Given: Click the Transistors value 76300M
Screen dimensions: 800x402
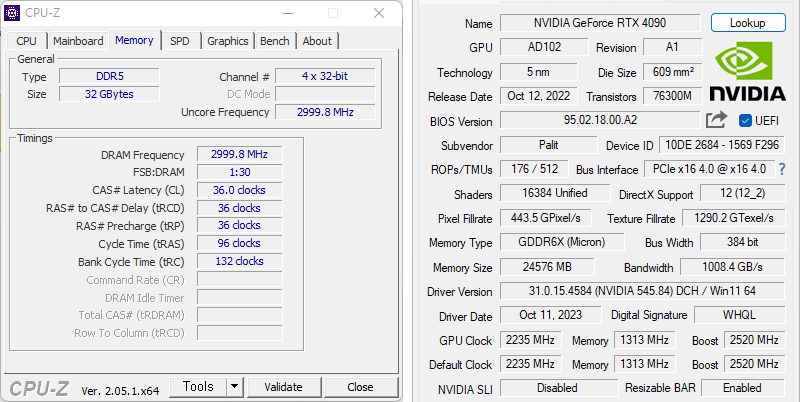Looking at the screenshot, I should tap(673, 96).
